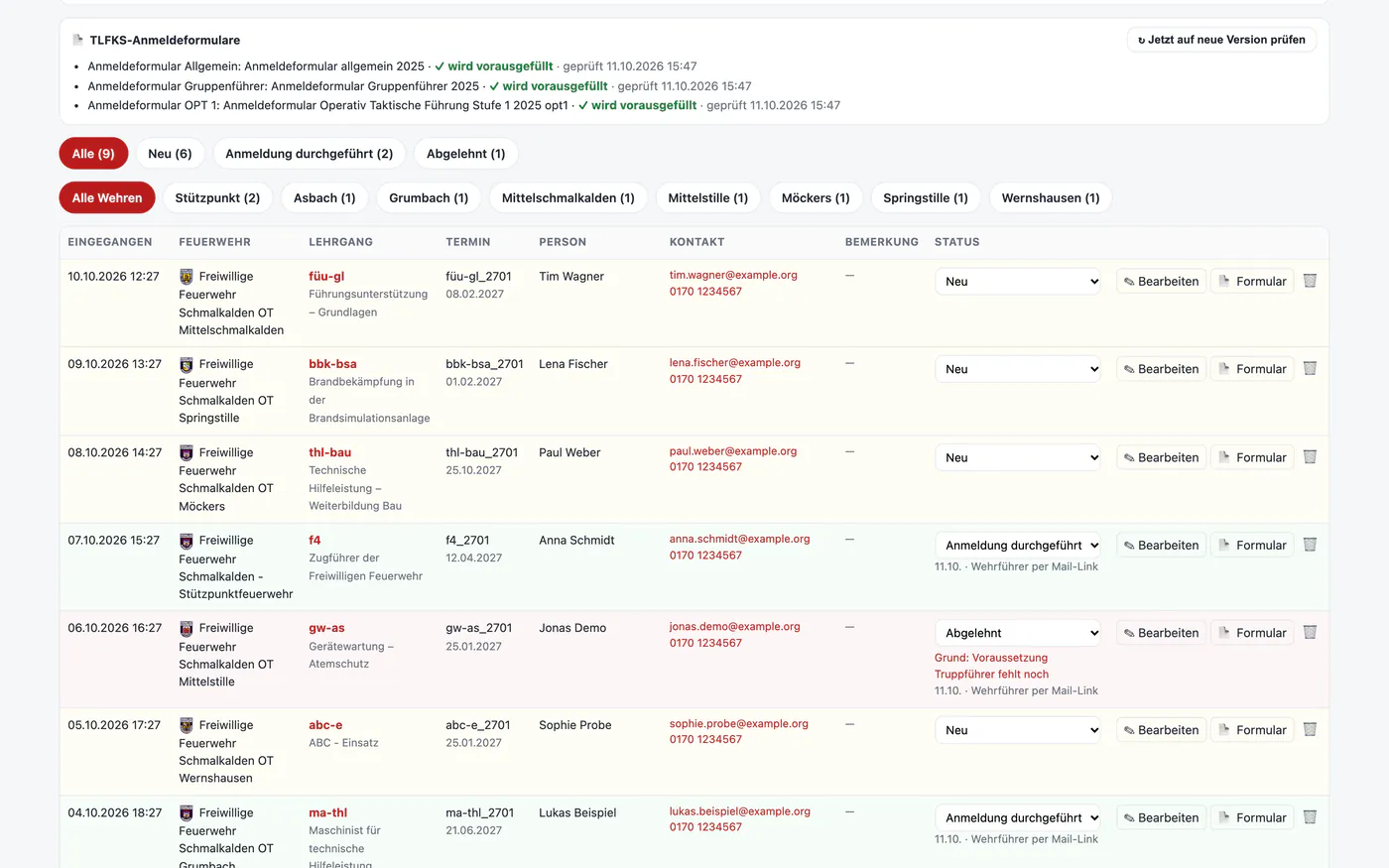
Task: Click Bearbeiten for Jonas Demo
Action: pos(1162,633)
